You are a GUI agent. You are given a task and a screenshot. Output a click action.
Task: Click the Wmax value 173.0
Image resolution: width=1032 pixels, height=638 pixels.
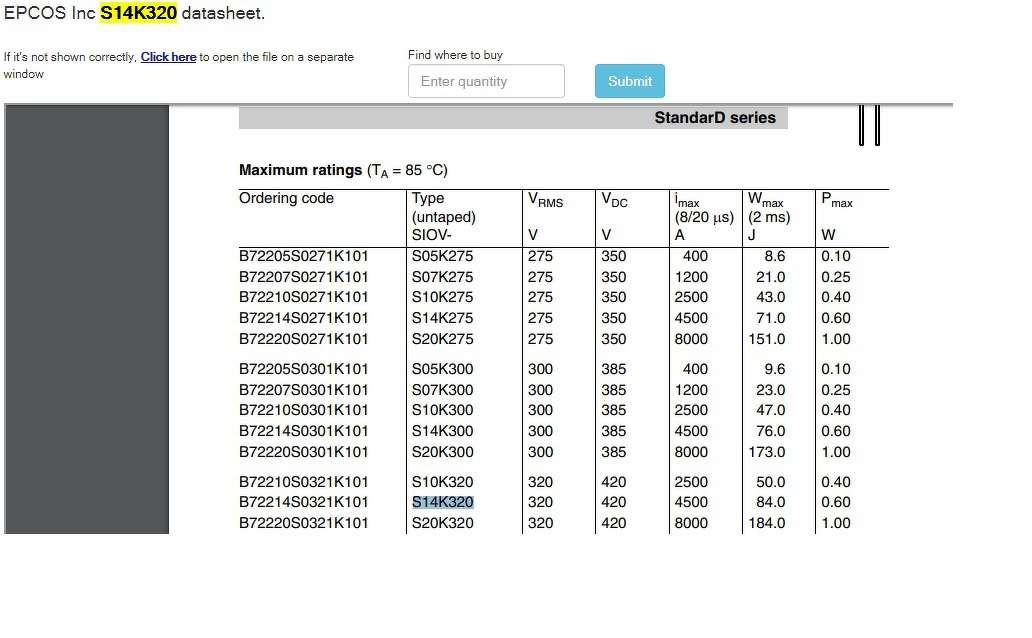click(767, 452)
